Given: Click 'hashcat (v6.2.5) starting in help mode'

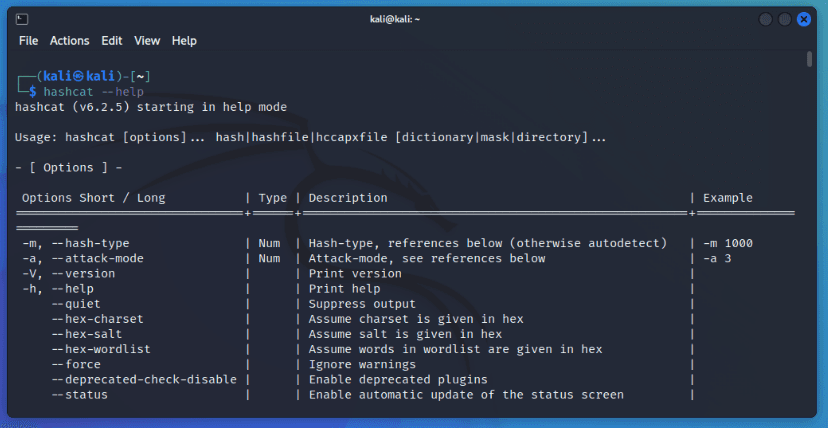Looking at the screenshot, I should 150,107.
